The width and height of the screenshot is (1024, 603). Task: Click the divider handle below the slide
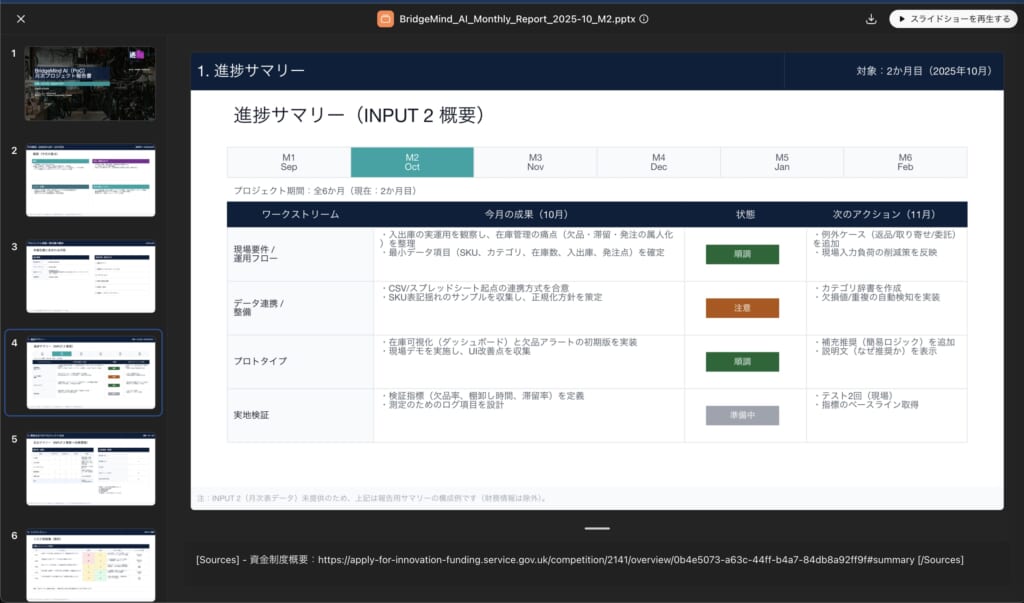point(597,528)
